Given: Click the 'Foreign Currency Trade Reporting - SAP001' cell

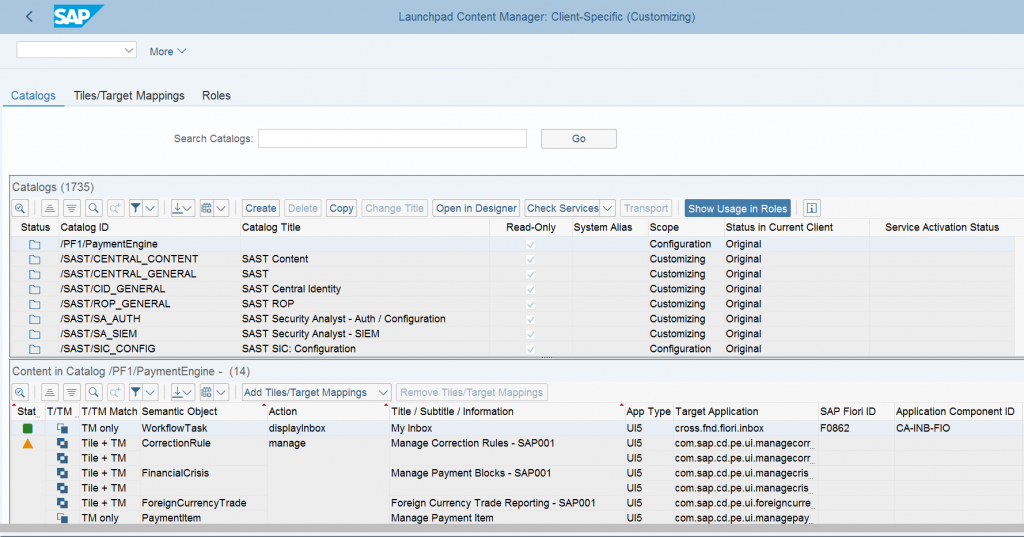Looking at the screenshot, I should (x=493, y=503).
